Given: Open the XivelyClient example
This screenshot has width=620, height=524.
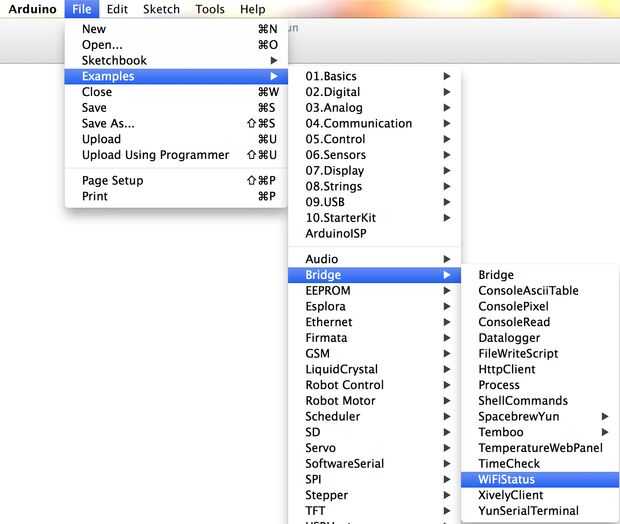Looking at the screenshot, I should (x=540, y=496).
